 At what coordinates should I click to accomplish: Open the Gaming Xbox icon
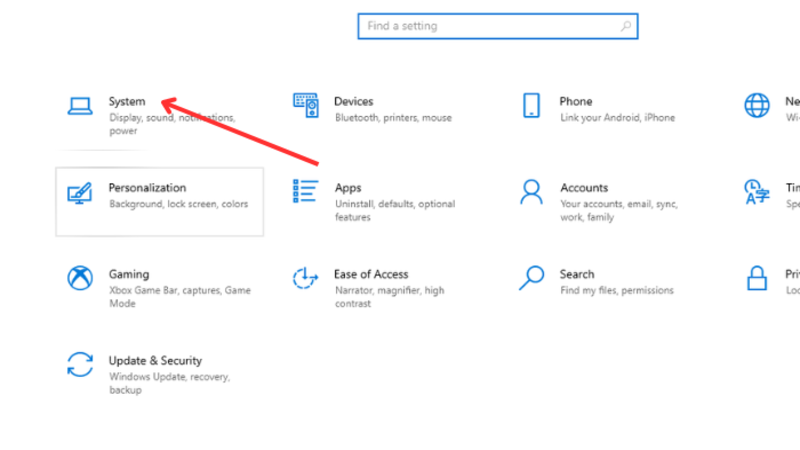point(80,278)
